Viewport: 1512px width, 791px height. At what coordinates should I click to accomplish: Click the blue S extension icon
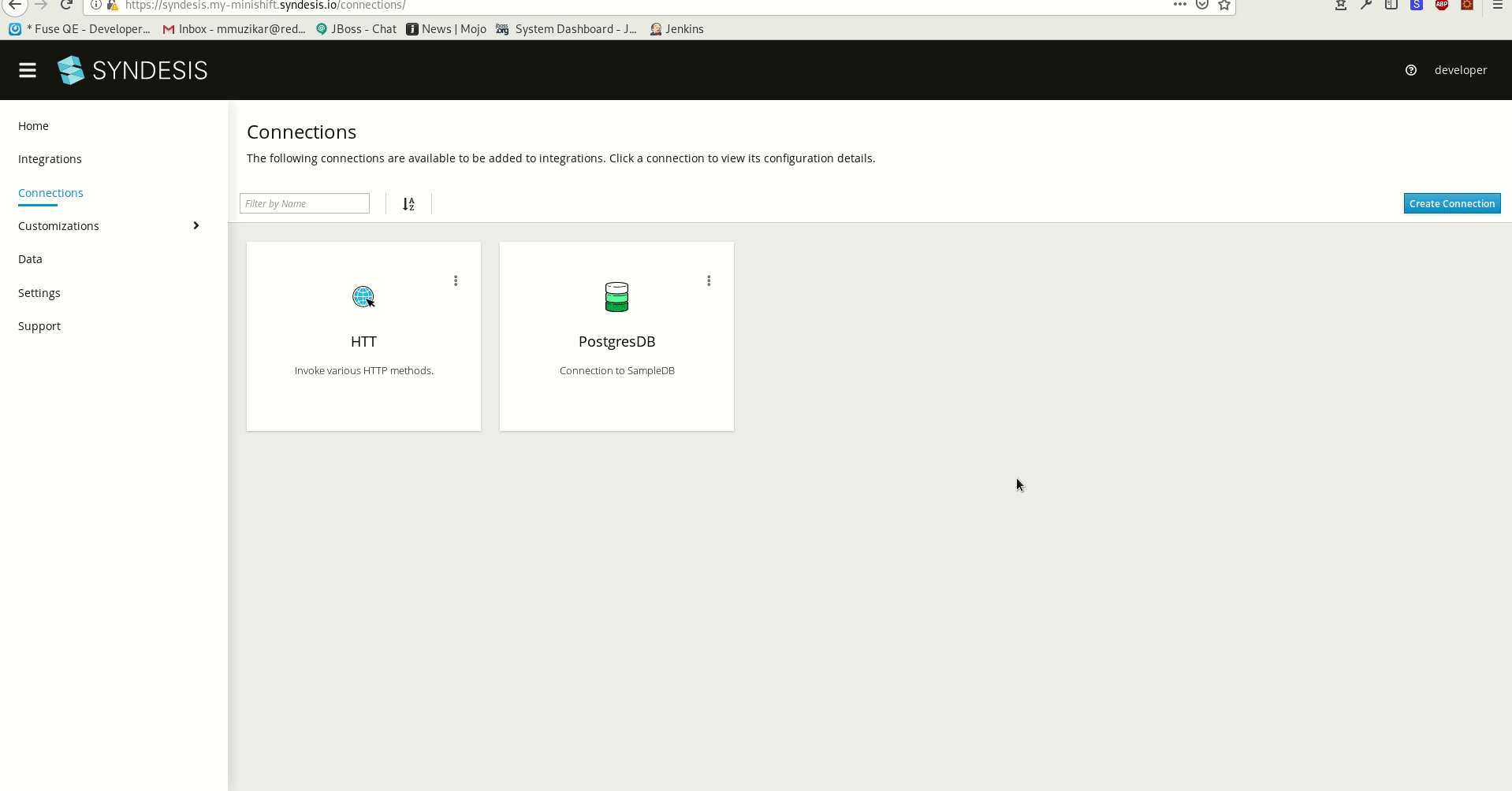click(1417, 5)
